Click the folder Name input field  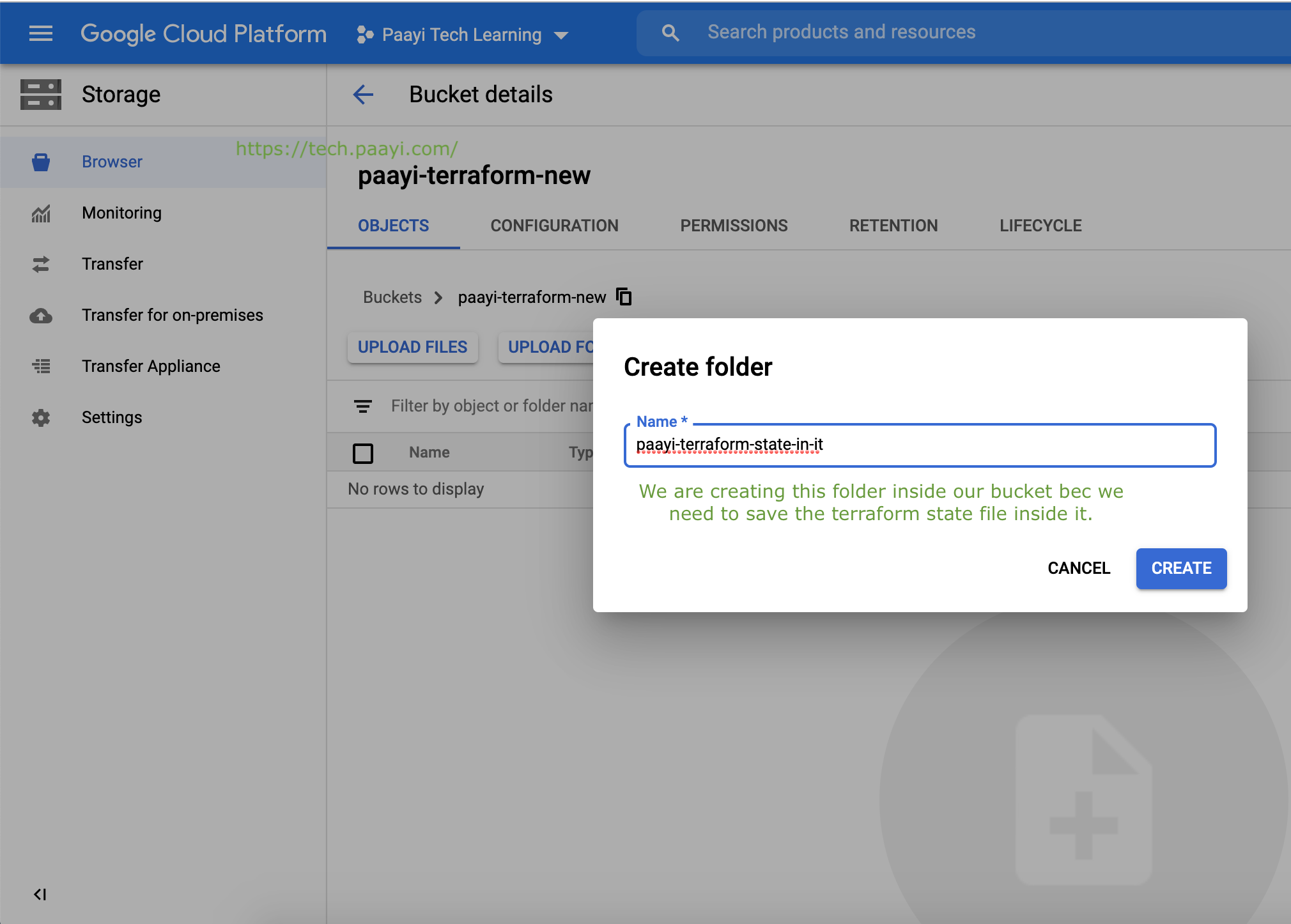pyautogui.click(x=920, y=445)
